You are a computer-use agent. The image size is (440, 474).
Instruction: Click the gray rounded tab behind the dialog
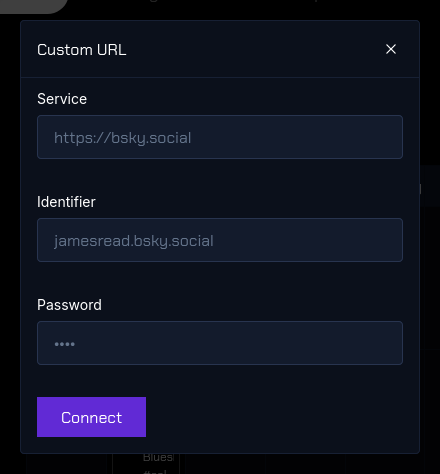click(33, 6)
